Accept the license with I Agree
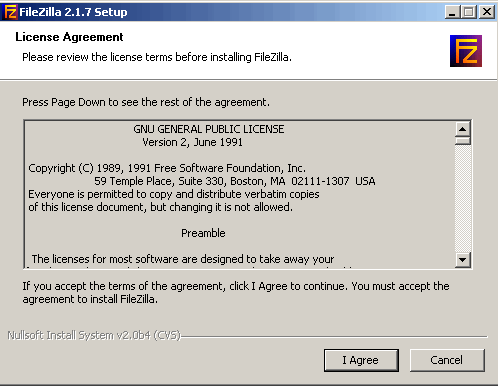Screen dimensions: 498x386 coord(361,360)
